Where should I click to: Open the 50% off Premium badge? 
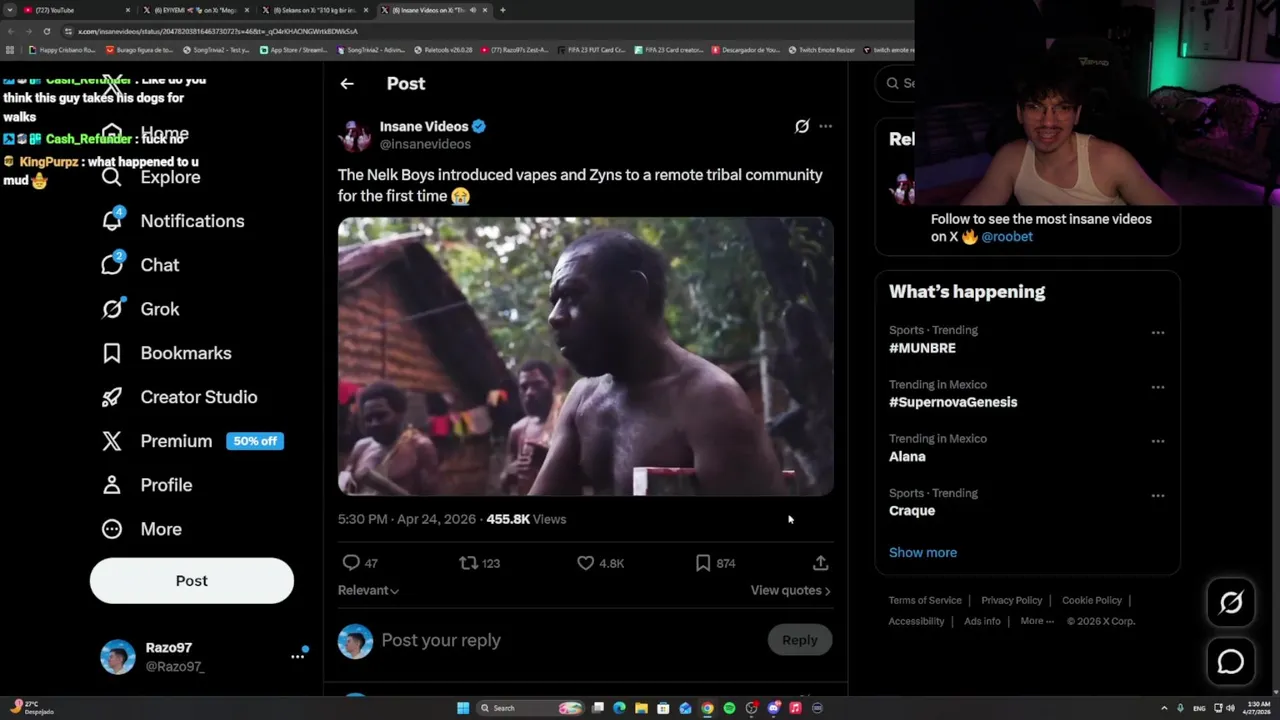255,441
